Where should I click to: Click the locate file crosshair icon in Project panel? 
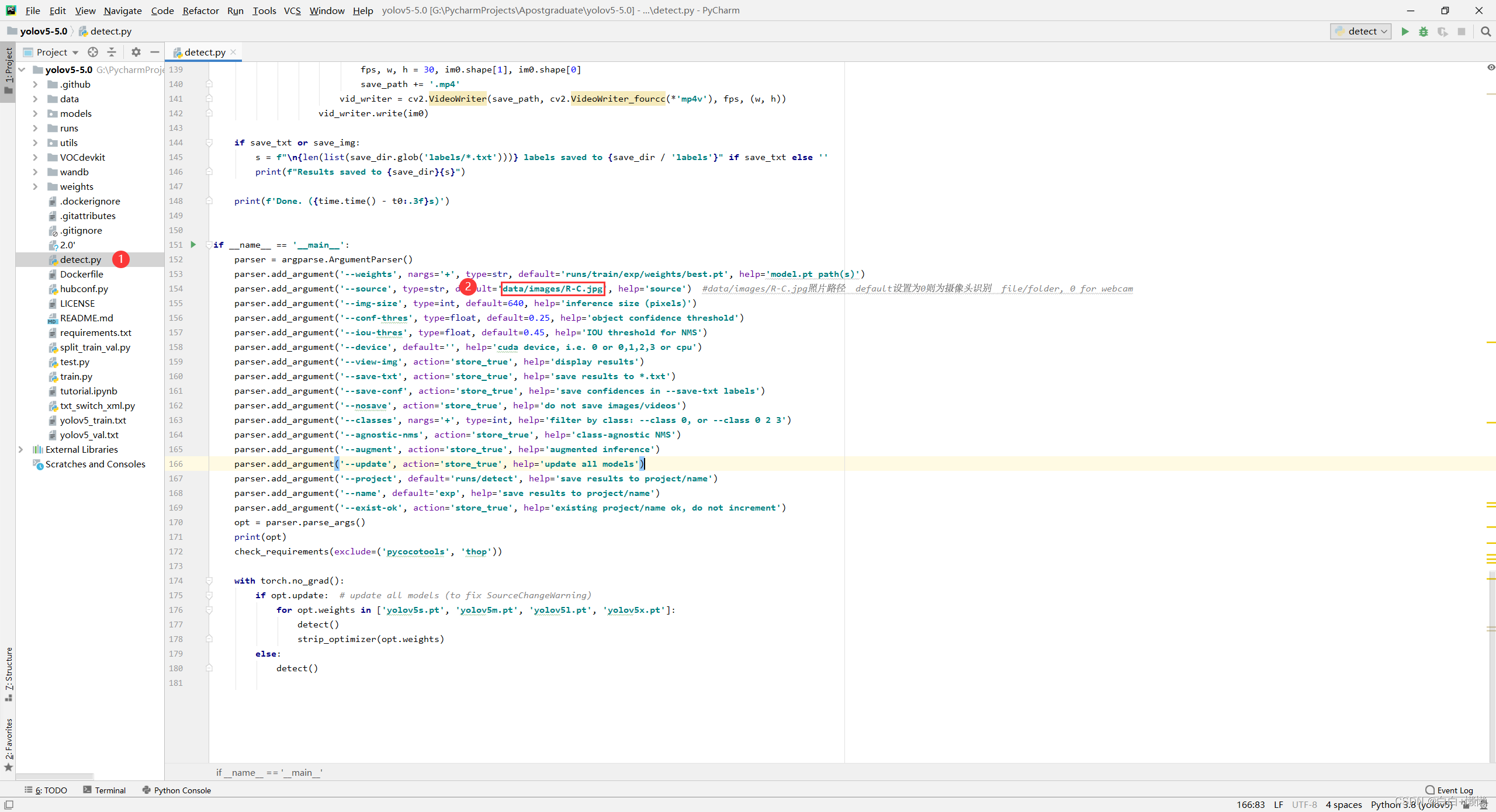pos(93,52)
